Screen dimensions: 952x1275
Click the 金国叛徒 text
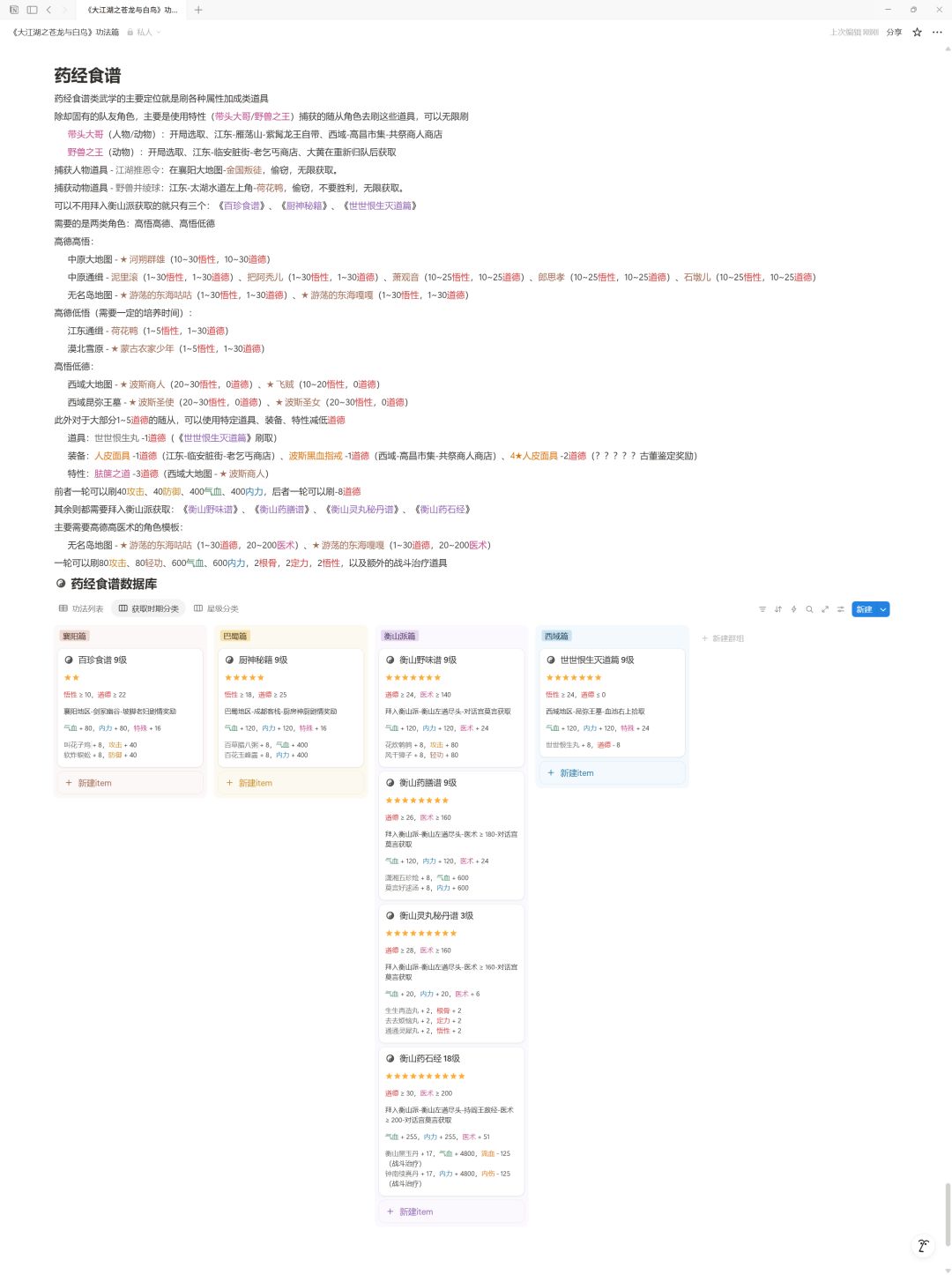pyautogui.click(x=243, y=170)
